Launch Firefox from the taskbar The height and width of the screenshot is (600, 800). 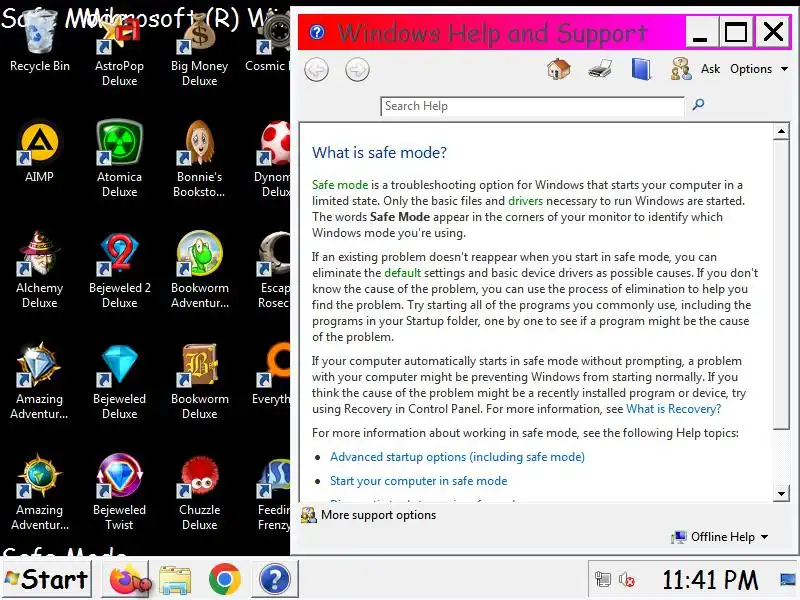(128, 579)
